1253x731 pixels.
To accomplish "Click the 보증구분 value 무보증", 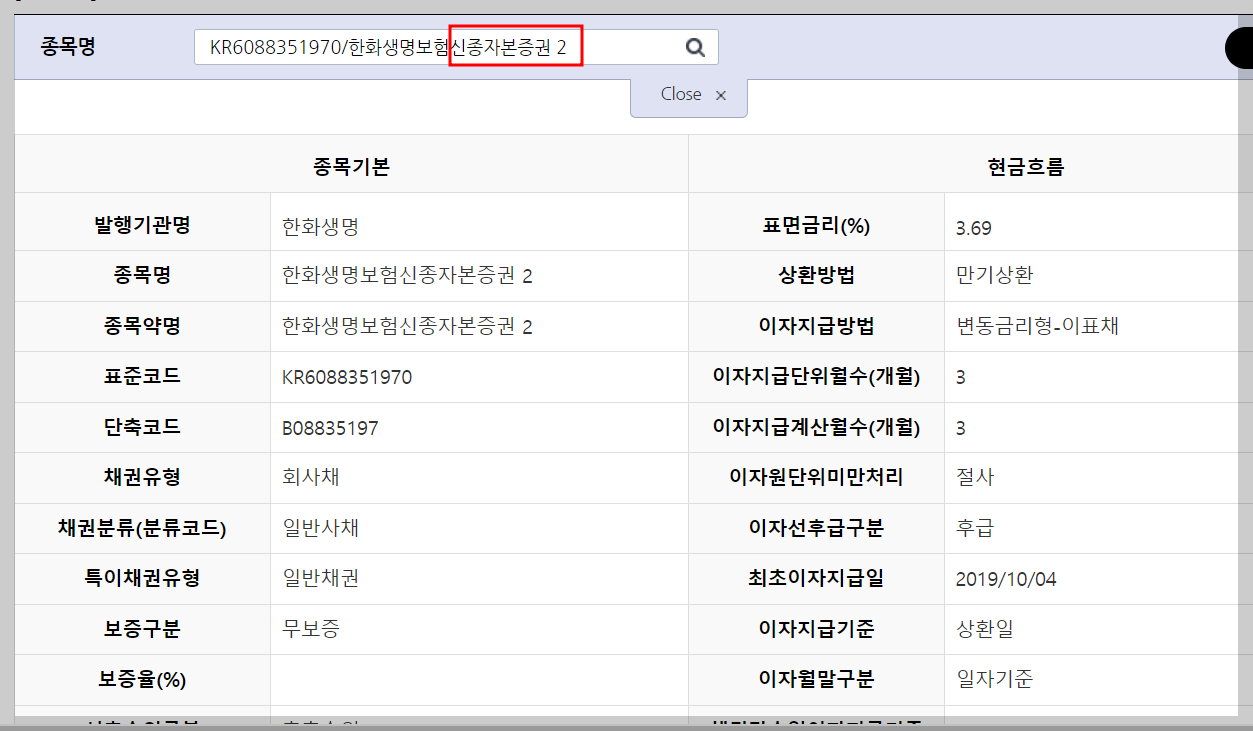I will pos(311,630).
